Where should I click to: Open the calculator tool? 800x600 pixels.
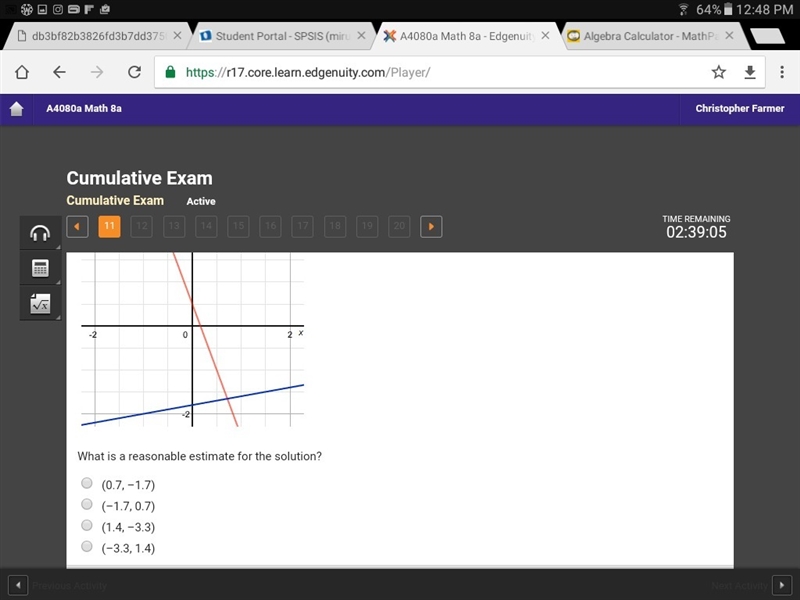[x=40, y=268]
